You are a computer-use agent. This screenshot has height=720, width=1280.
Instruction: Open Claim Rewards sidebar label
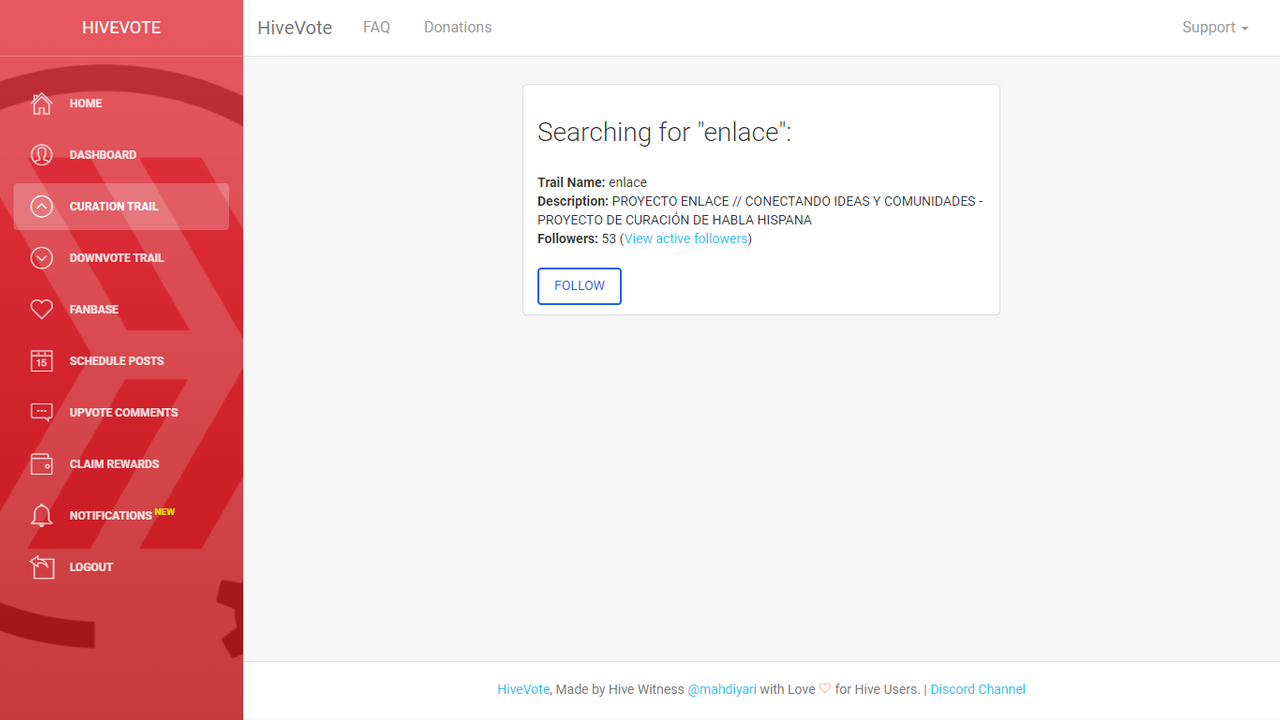pos(114,464)
